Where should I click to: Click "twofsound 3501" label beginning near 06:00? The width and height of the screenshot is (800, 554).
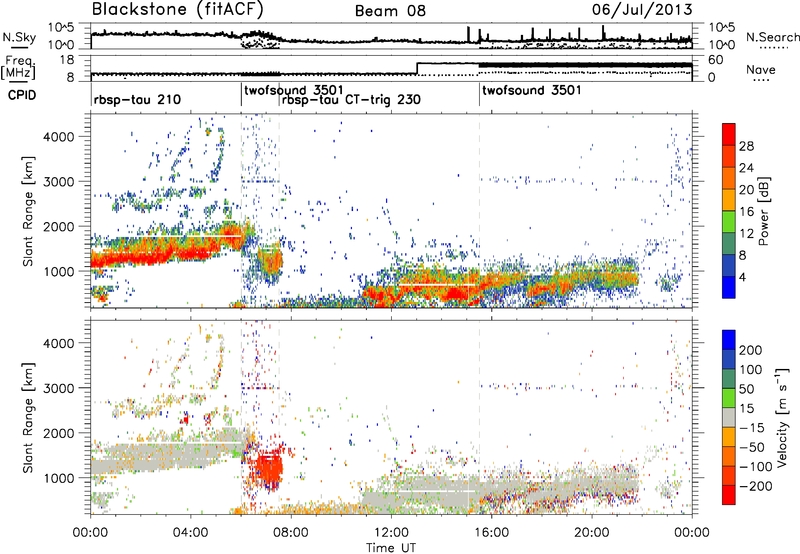click(294, 90)
